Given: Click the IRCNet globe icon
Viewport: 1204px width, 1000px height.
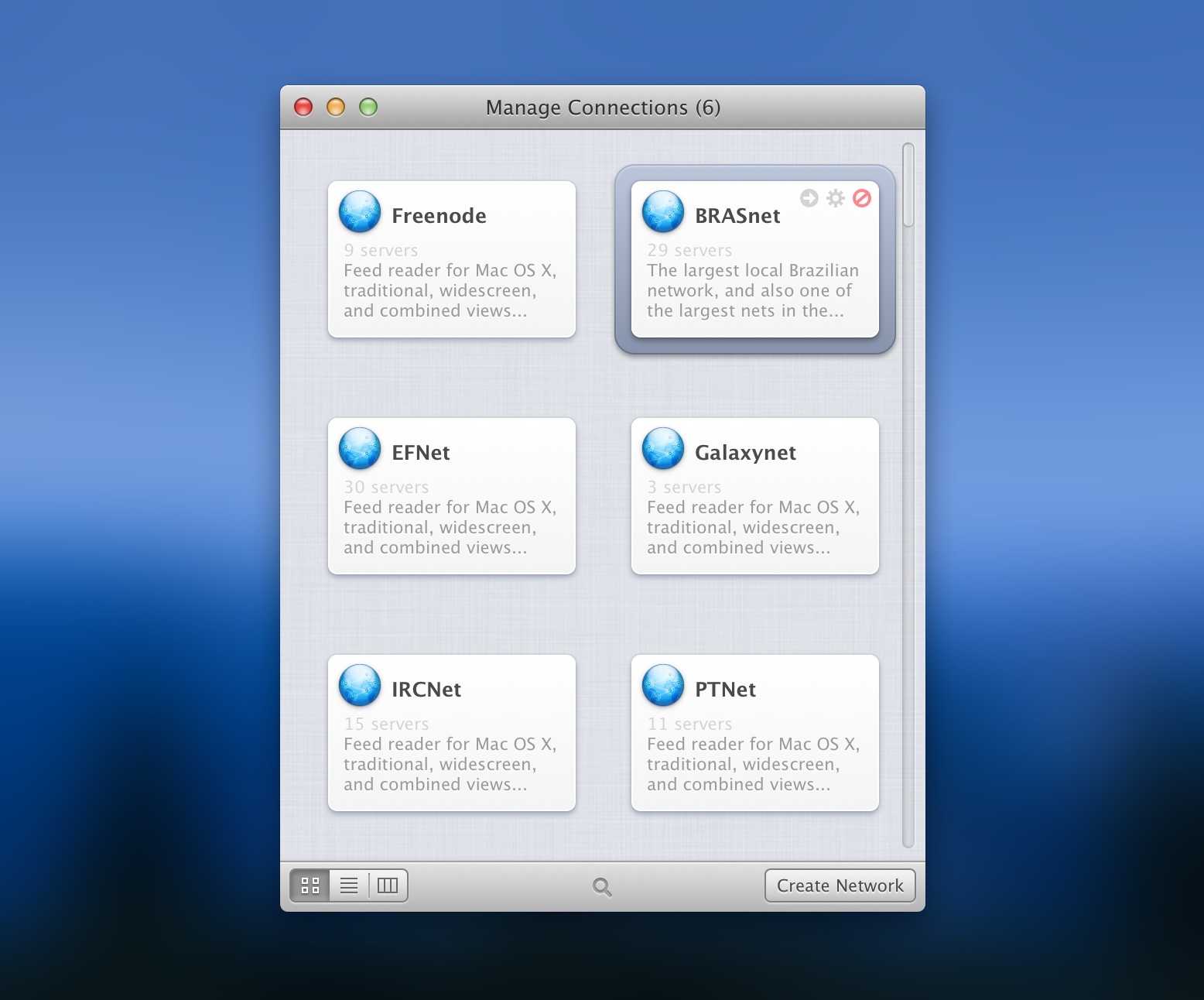Looking at the screenshot, I should [x=360, y=686].
